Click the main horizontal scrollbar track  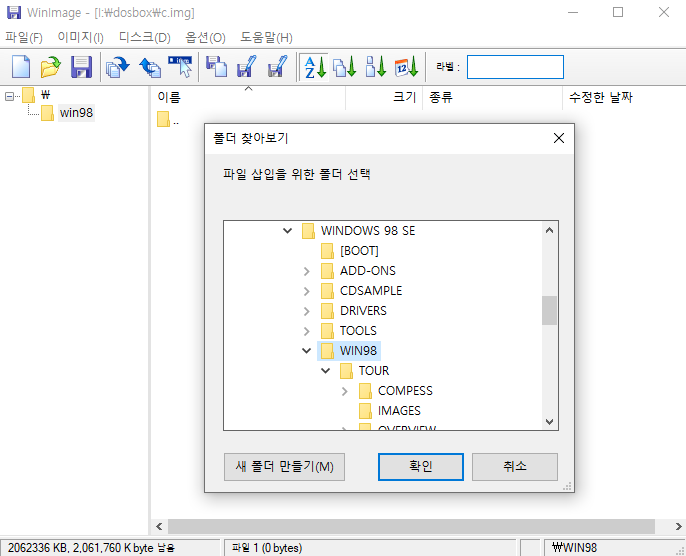(411, 526)
